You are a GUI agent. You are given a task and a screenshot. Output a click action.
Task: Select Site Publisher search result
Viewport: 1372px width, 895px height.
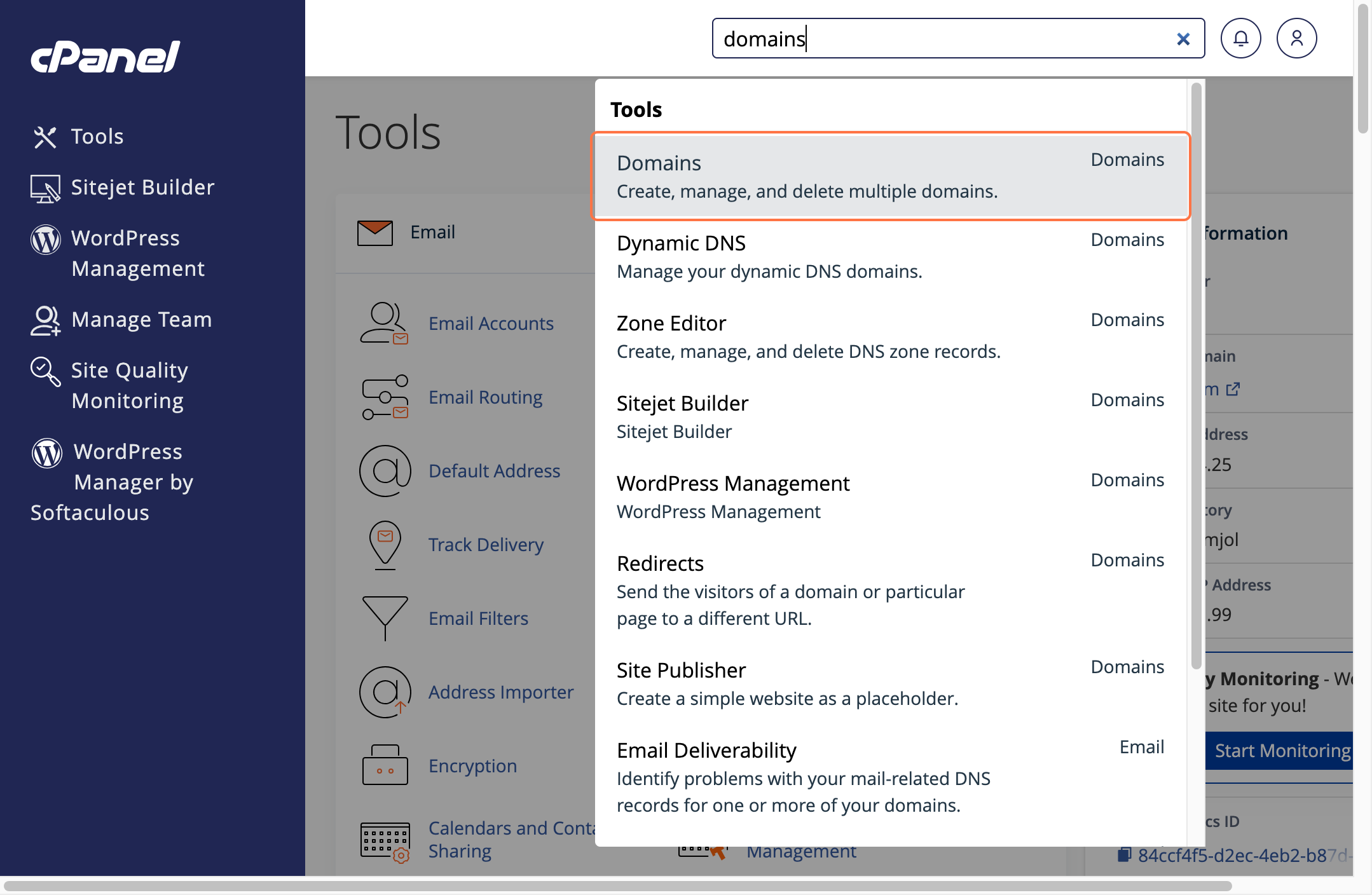point(890,684)
